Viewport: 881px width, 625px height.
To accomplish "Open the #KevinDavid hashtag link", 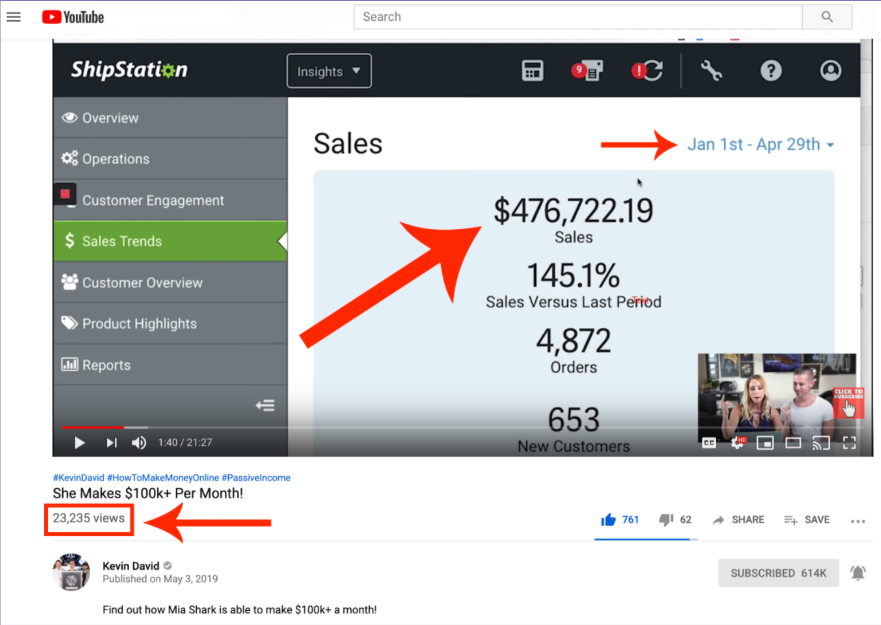I will [x=79, y=478].
